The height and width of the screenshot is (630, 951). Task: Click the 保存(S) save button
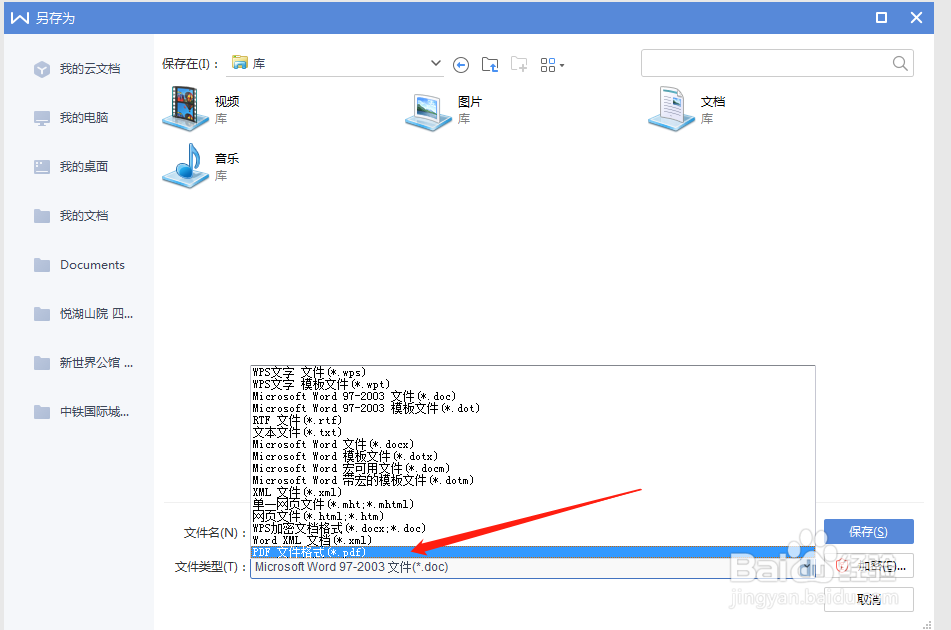coord(869,532)
